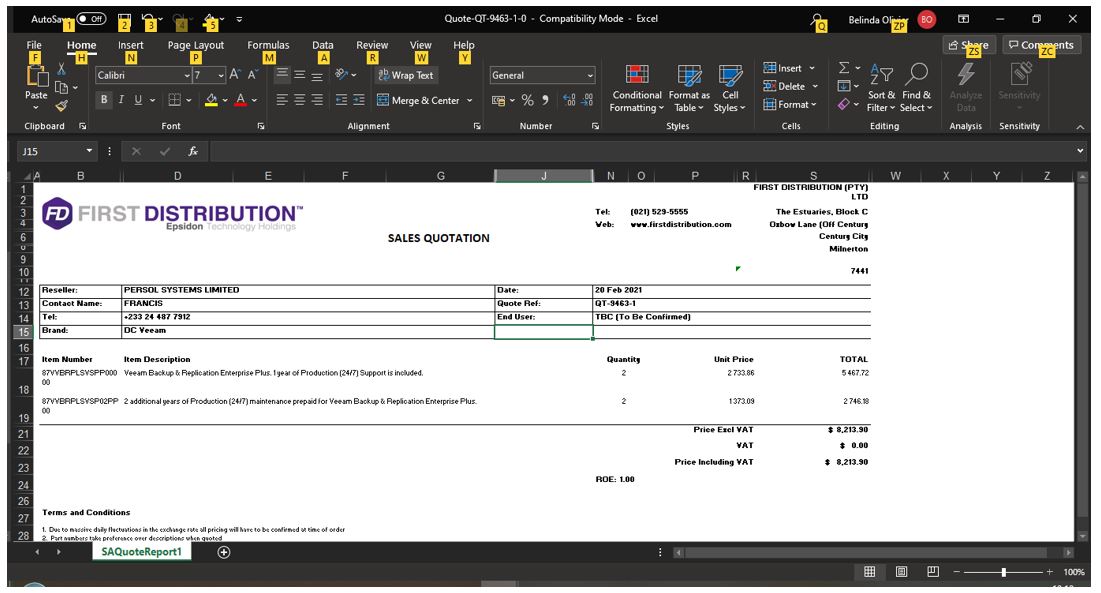Screen dimensions: 1101x593
Task: Click the Conditional Formatting icon
Action: coord(636,75)
